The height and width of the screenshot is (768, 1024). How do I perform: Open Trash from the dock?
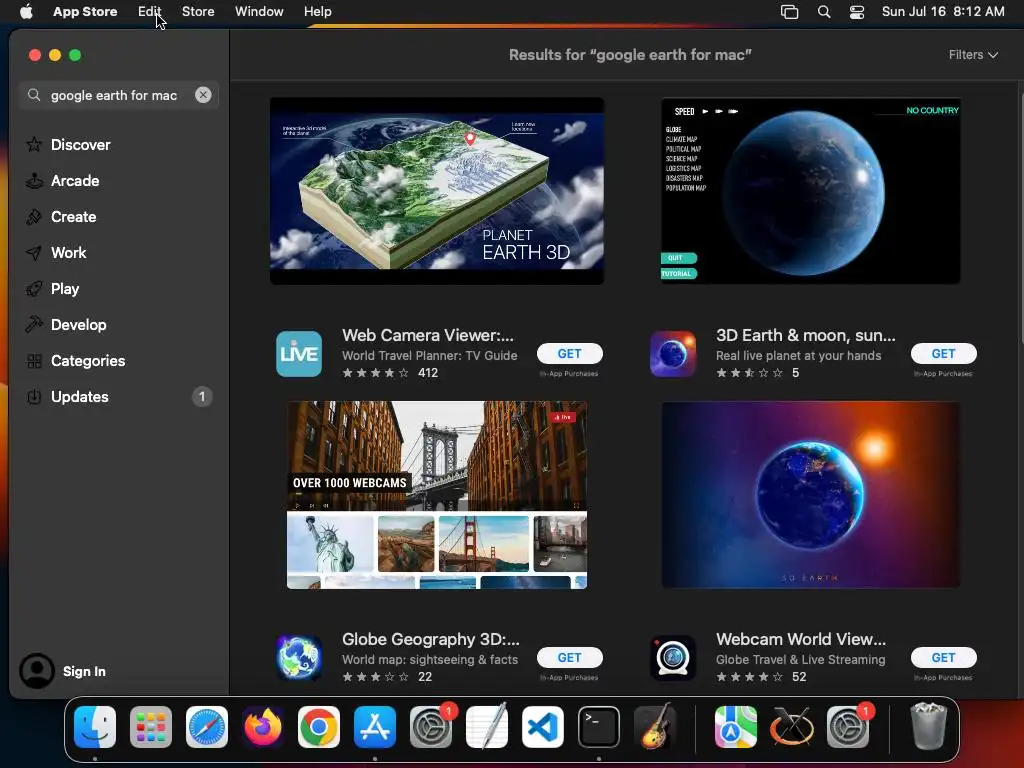(928, 727)
